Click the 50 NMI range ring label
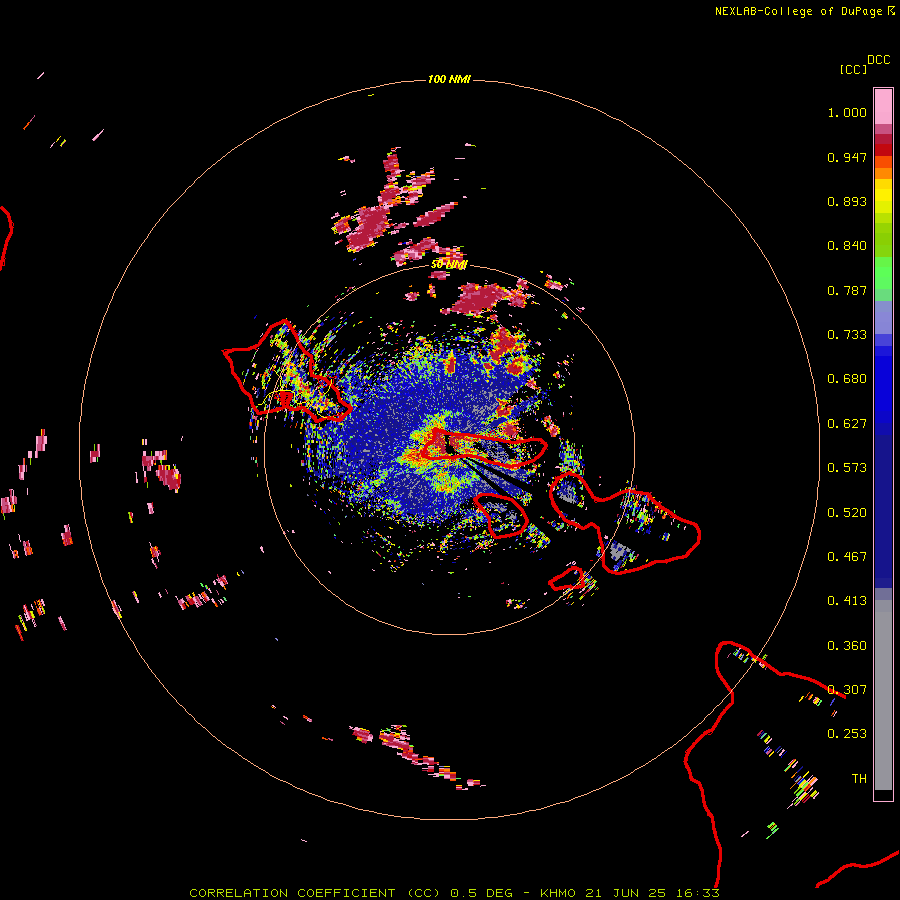This screenshot has height=900, width=900. pyautogui.click(x=449, y=265)
